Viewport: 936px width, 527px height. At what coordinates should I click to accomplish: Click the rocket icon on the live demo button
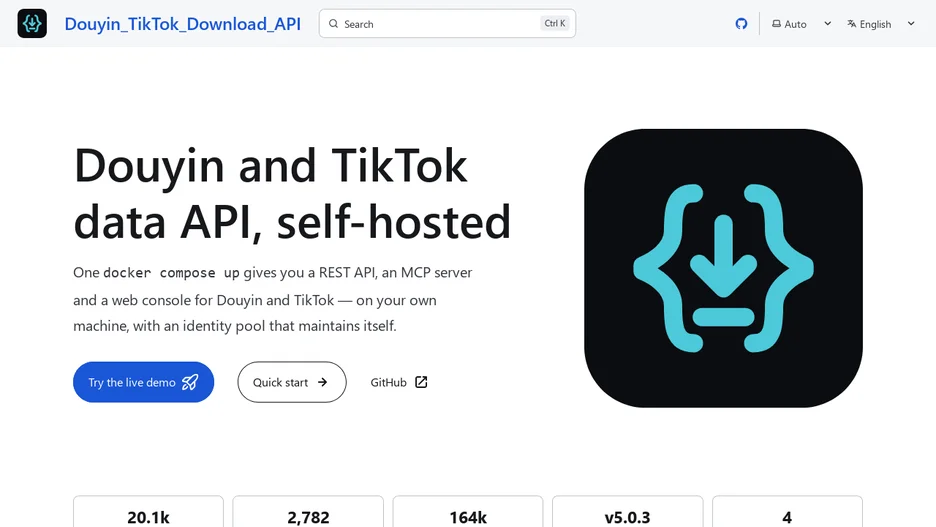190,382
